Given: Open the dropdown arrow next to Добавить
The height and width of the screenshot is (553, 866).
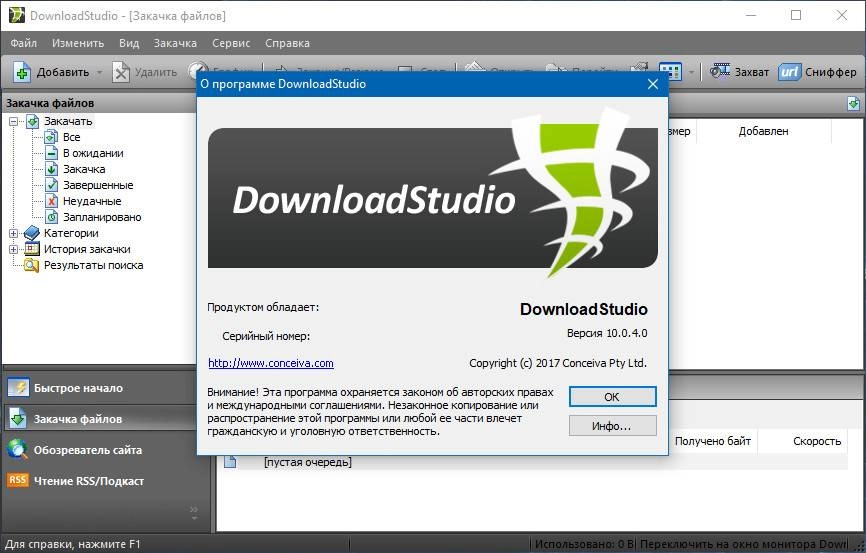Looking at the screenshot, I should [x=99, y=72].
